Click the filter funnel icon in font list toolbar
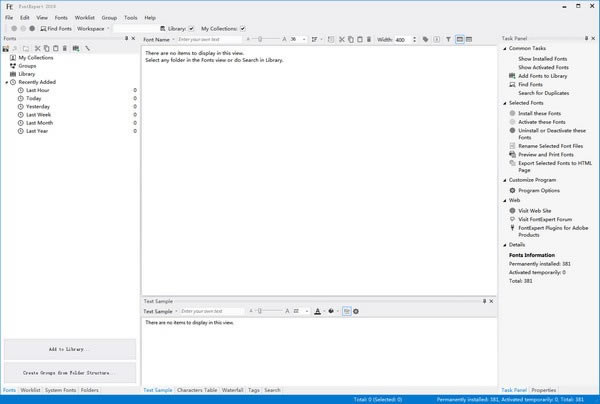 [448, 39]
